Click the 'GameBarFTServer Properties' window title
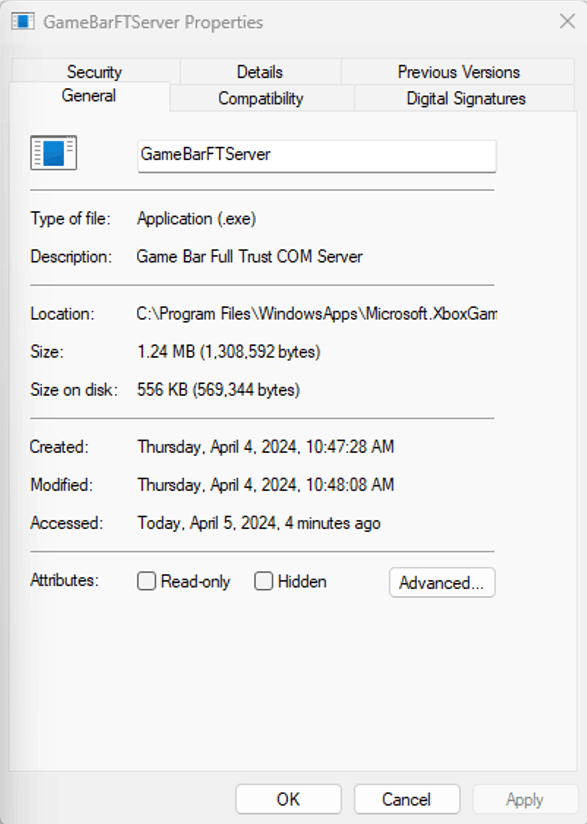This screenshot has width=587, height=824. 153,22
